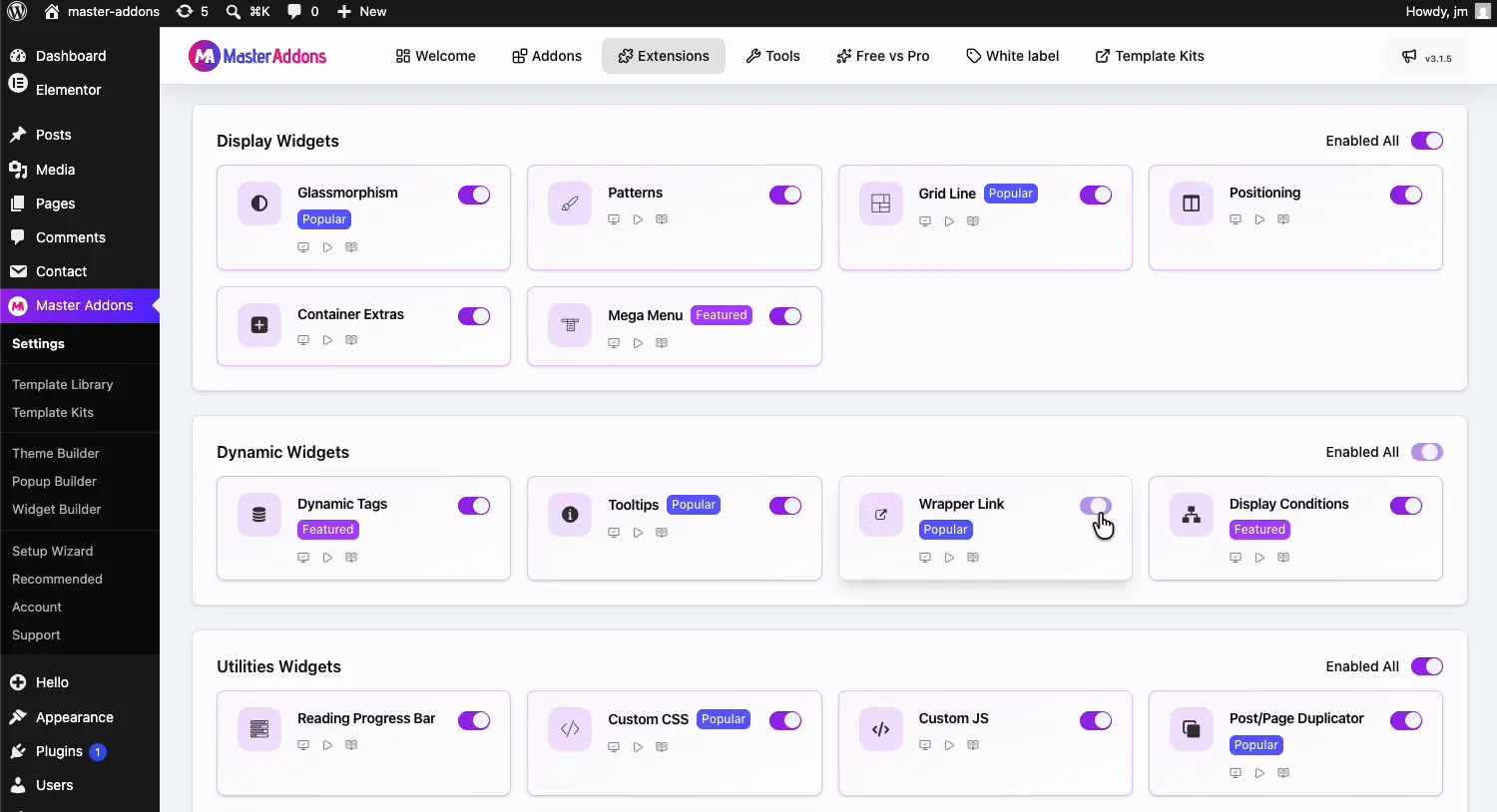Click the Wrapper Link external-link icon

click(x=880, y=515)
